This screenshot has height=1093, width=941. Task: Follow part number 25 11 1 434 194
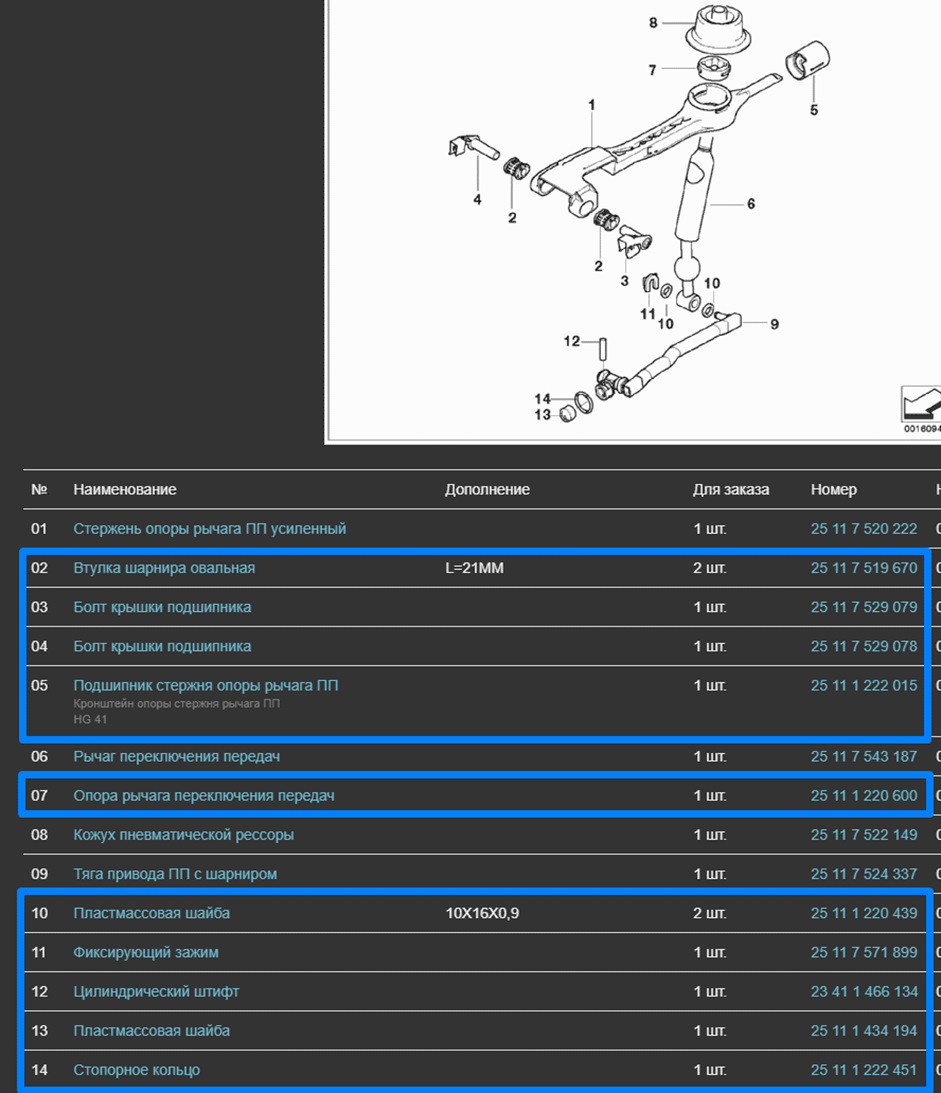point(864,1030)
